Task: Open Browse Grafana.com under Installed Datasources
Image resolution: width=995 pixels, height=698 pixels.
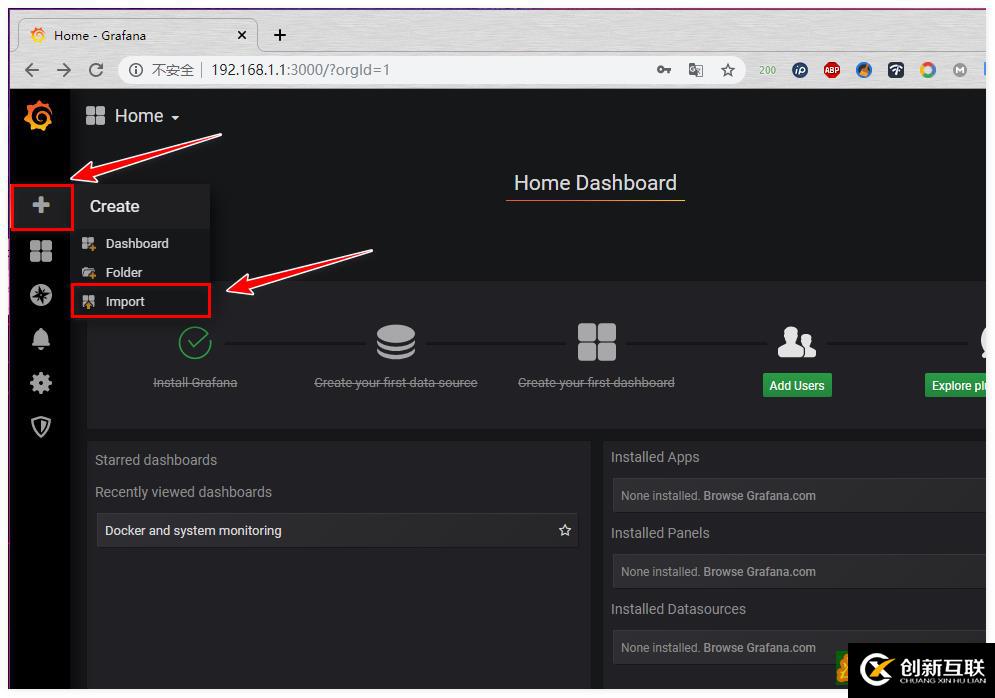Action: [760, 648]
